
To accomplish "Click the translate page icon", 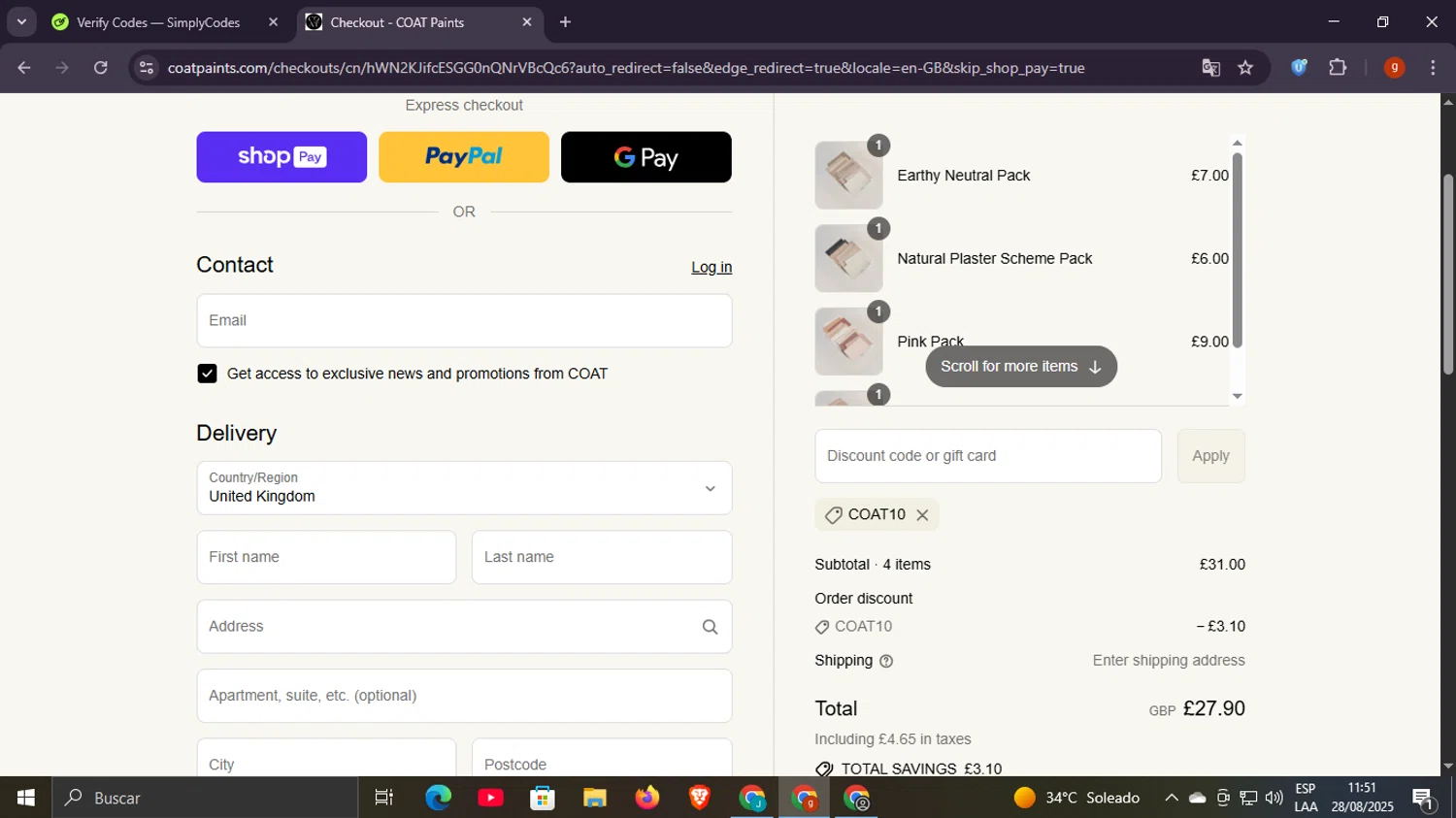I will [1210, 68].
